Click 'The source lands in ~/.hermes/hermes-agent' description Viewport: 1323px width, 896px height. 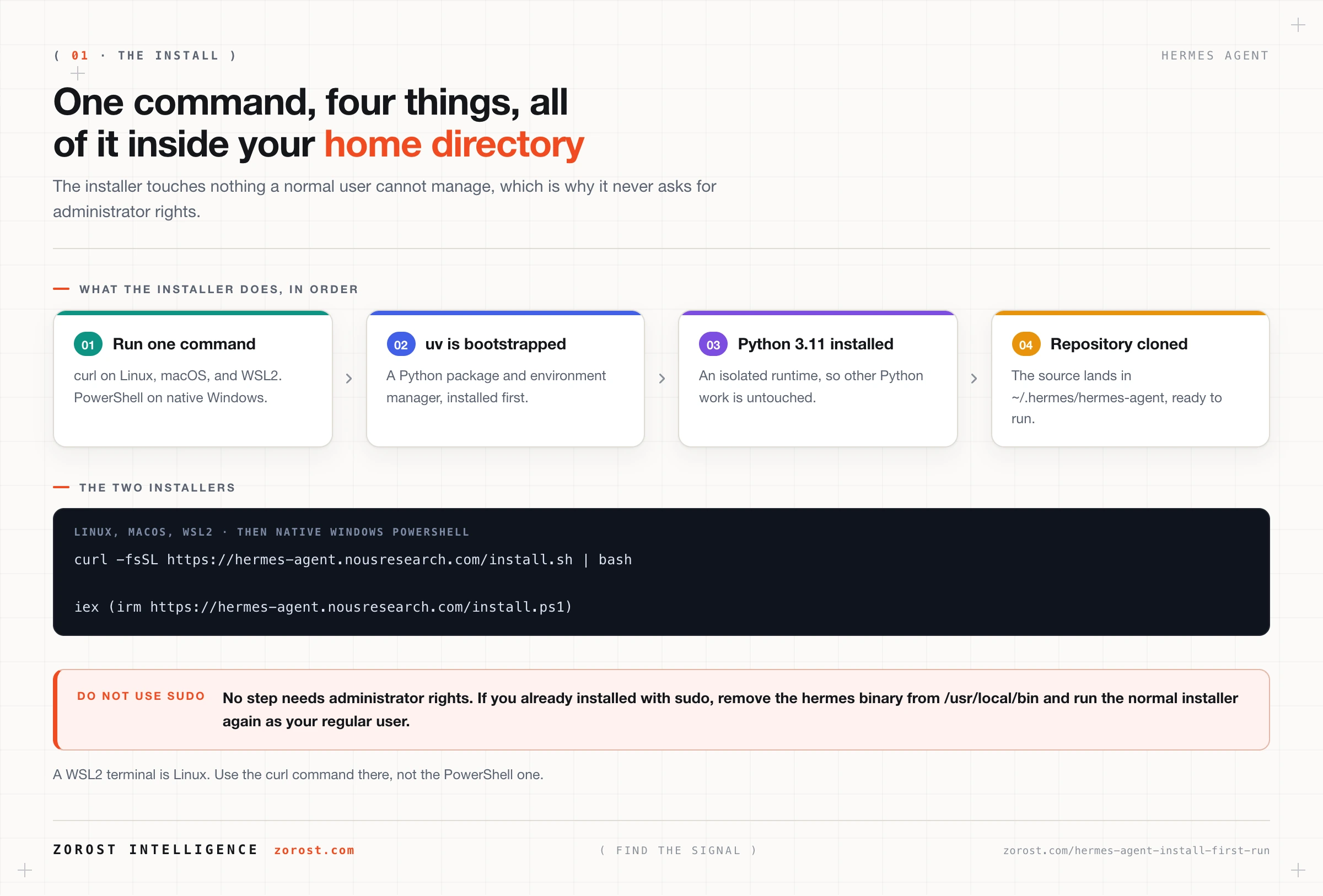(x=1116, y=397)
